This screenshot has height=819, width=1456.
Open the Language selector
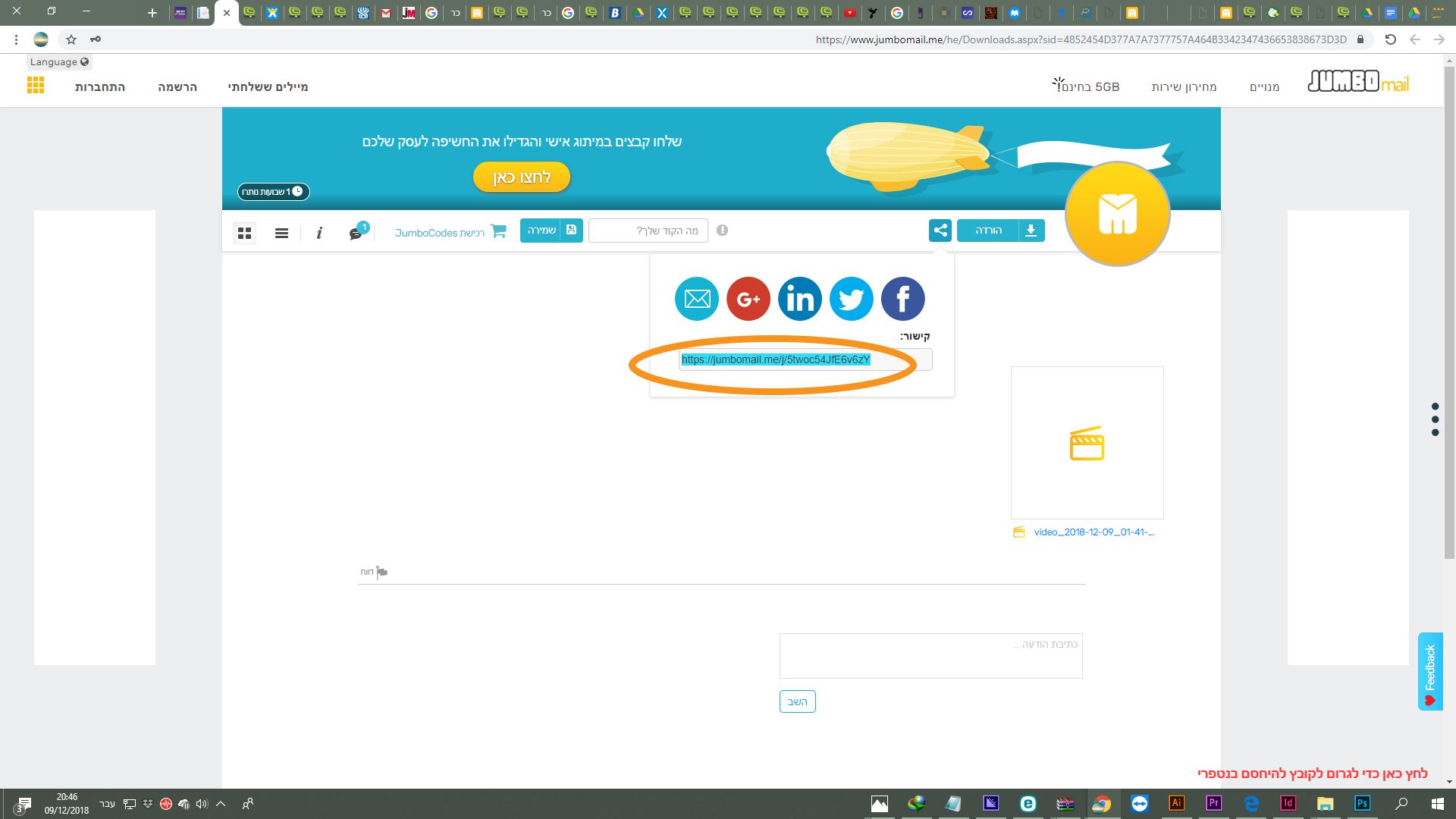coord(59,62)
